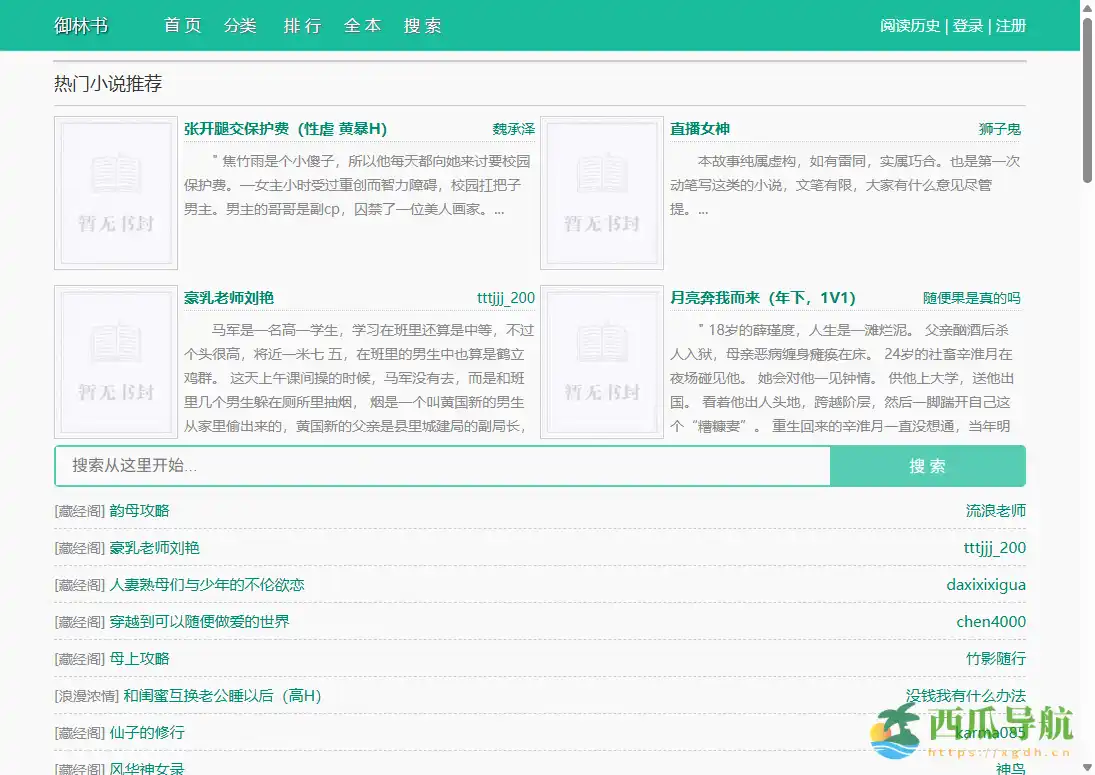Viewport: 1095px width, 775px height.
Task: Open the 排行 rankings page
Action: click(302, 26)
